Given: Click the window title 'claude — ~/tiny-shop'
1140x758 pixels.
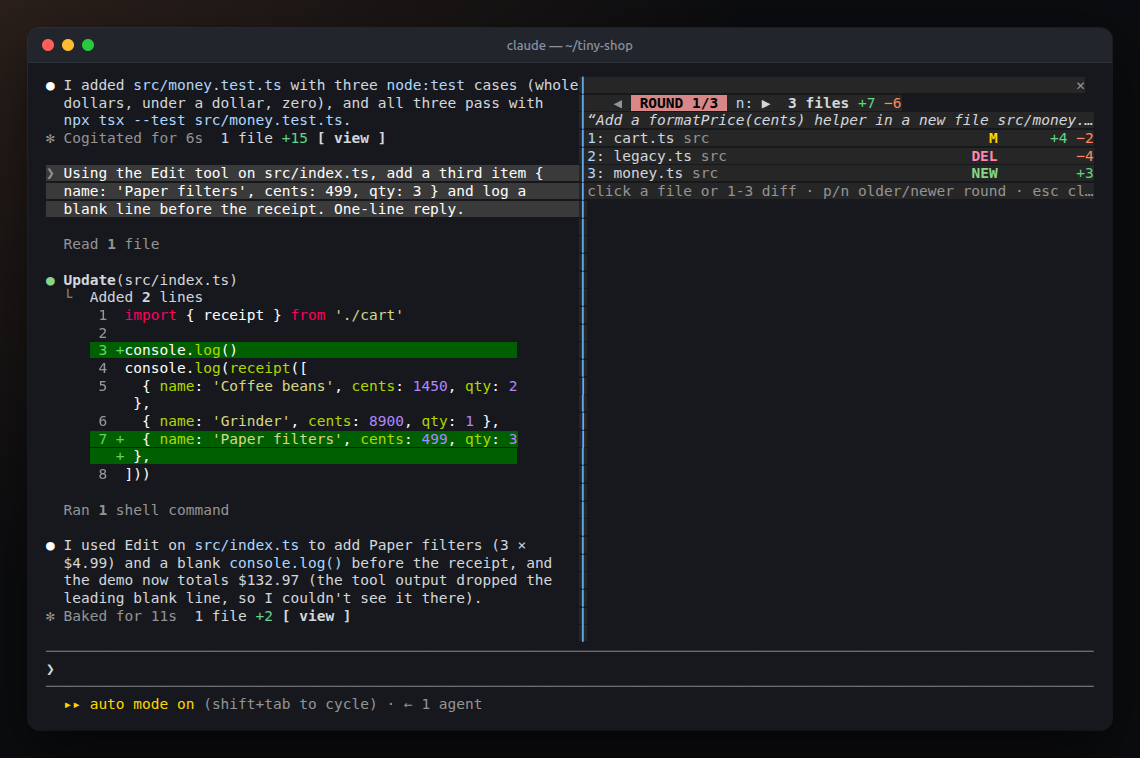Looking at the screenshot, I should (569, 45).
